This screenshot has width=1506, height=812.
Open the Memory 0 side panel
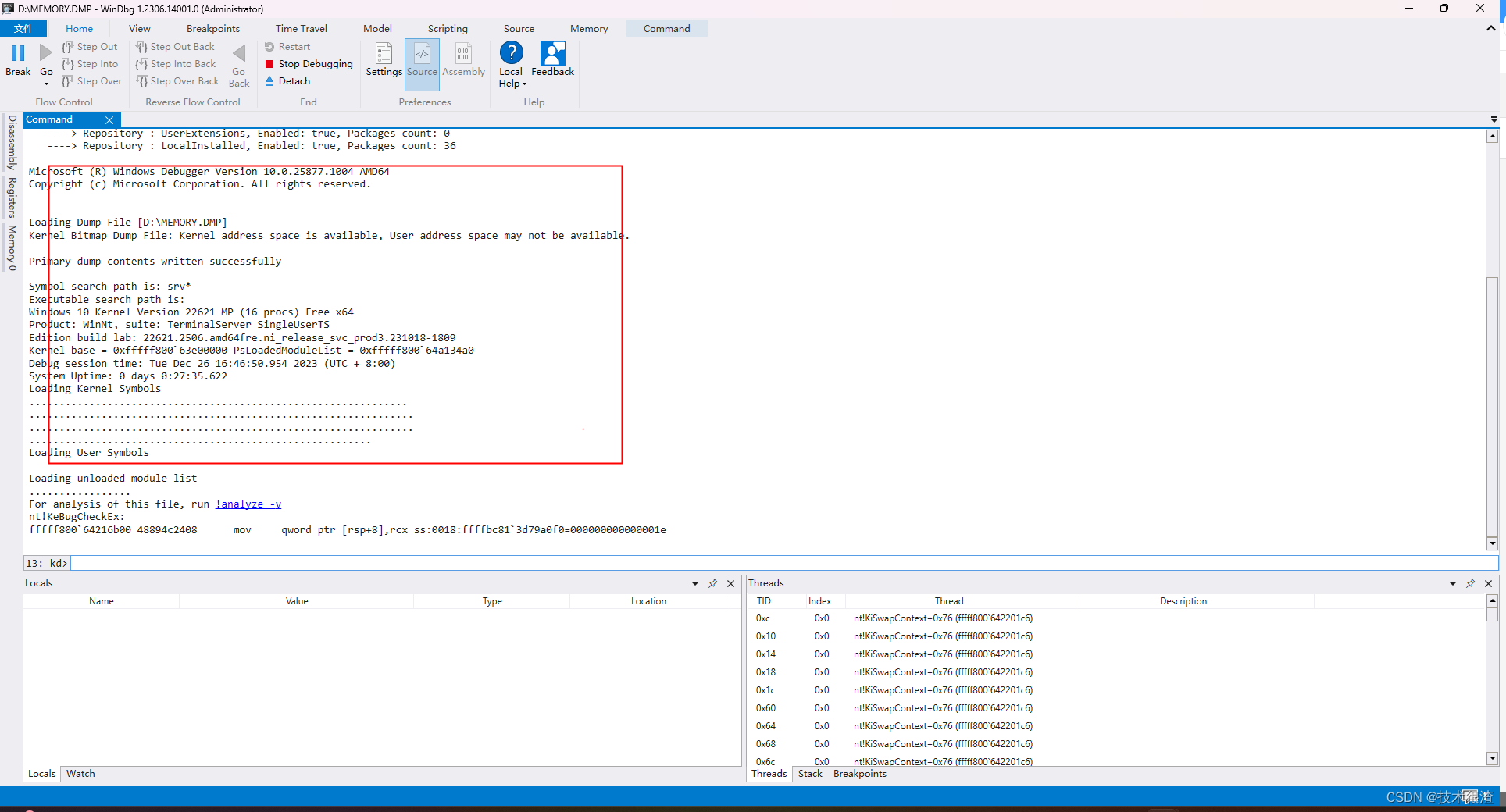tap(12, 248)
